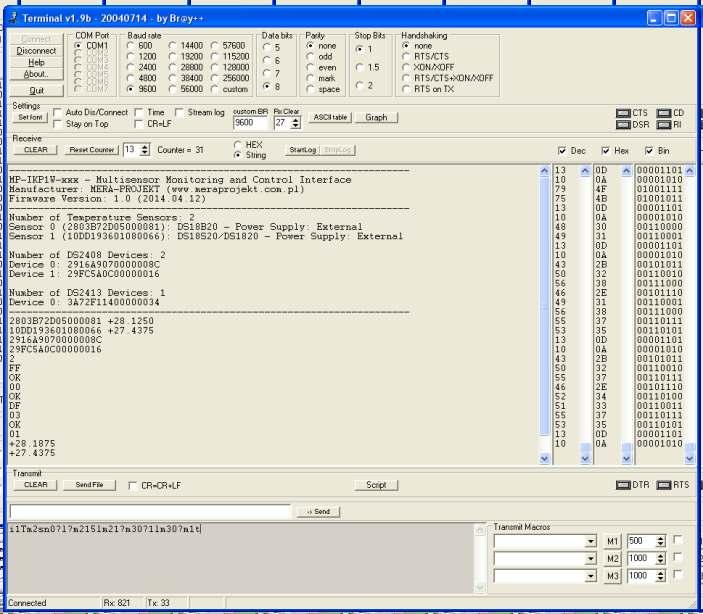Click the CTS status indicator

click(x=624, y=113)
